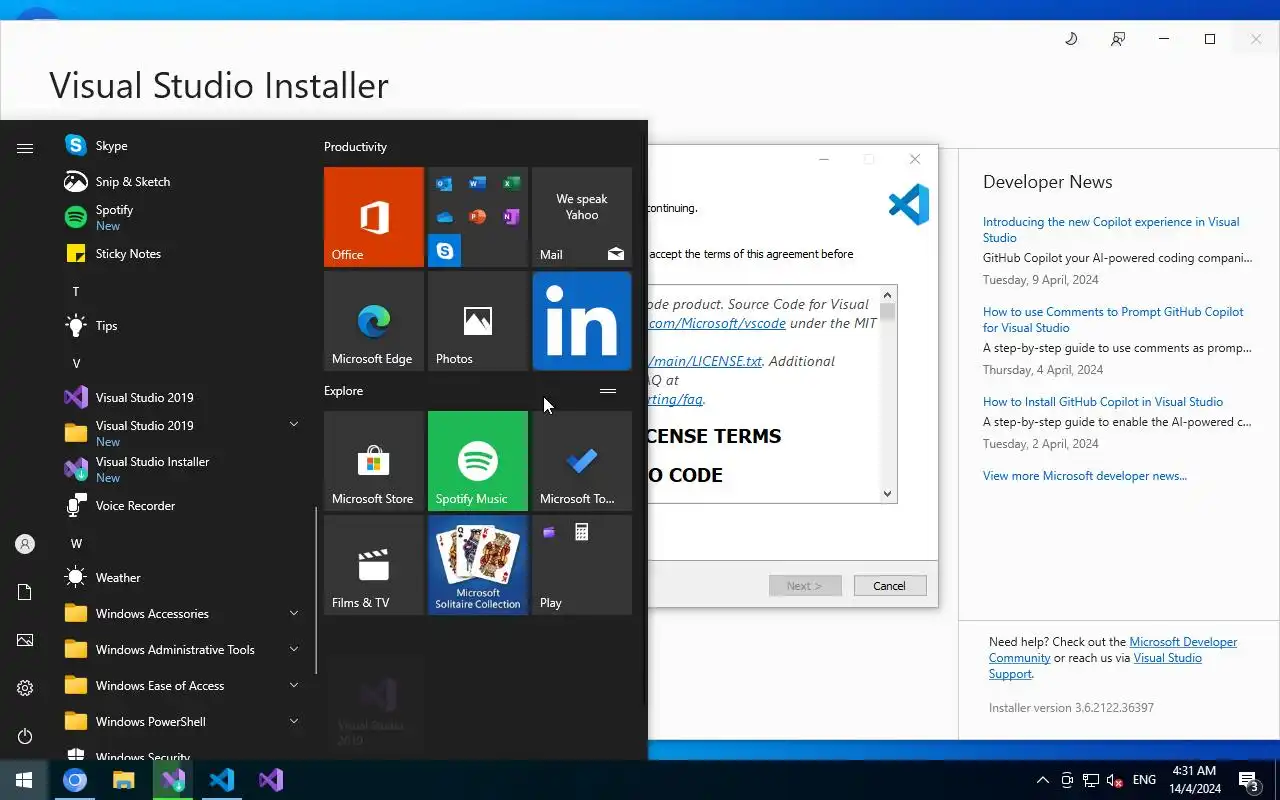Open How to Install GitHub Copilot article
Screen dimensions: 1280x800
[x=1103, y=402]
